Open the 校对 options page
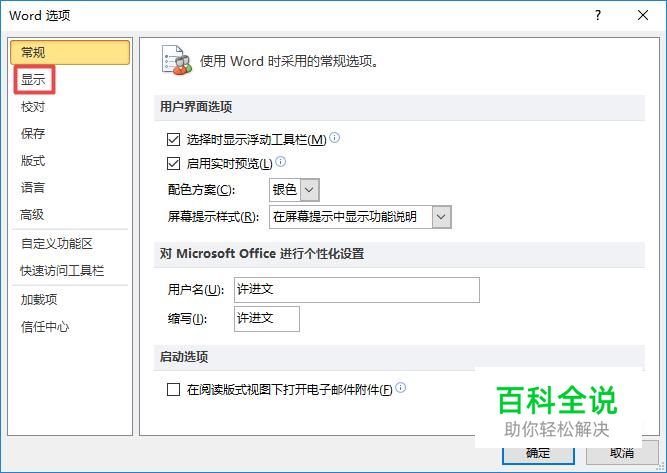 tap(33, 107)
